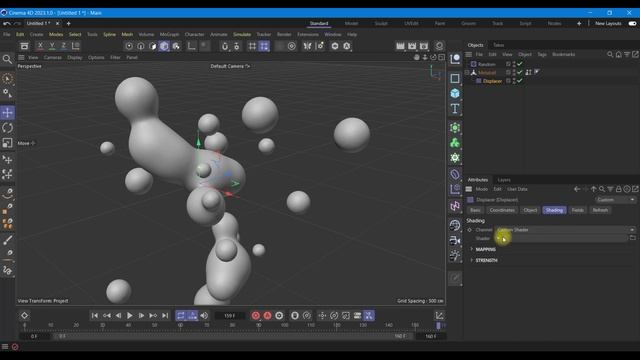This screenshot has height=360, width=640.
Task: Open the Render menu
Action: pos(284,34)
